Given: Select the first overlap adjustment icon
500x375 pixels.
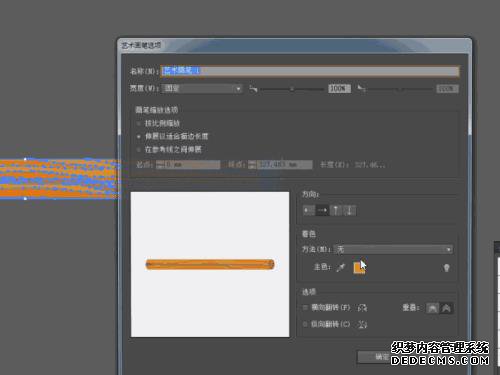Looking at the screenshot, I should [x=432, y=308].
